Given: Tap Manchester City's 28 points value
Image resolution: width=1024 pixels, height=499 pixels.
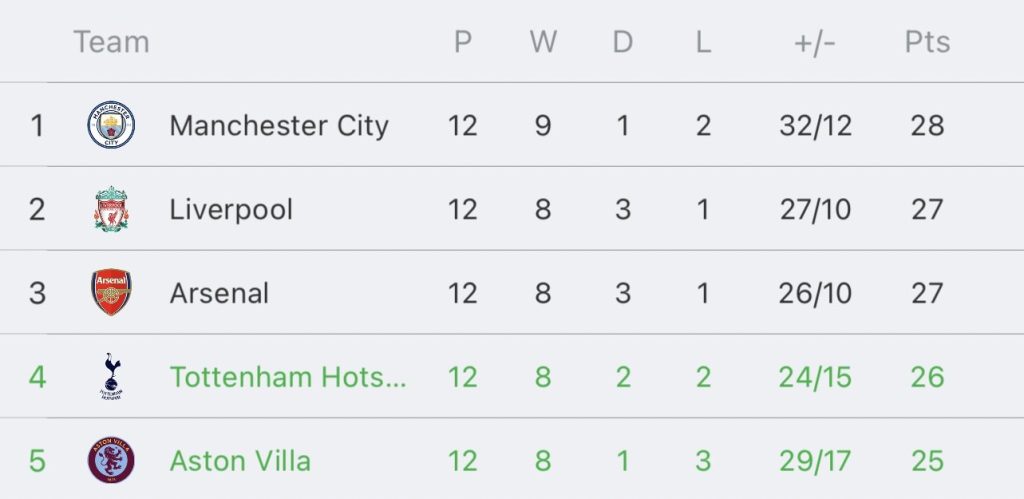Looking at the screenshot, I should [x=927, y=125].
